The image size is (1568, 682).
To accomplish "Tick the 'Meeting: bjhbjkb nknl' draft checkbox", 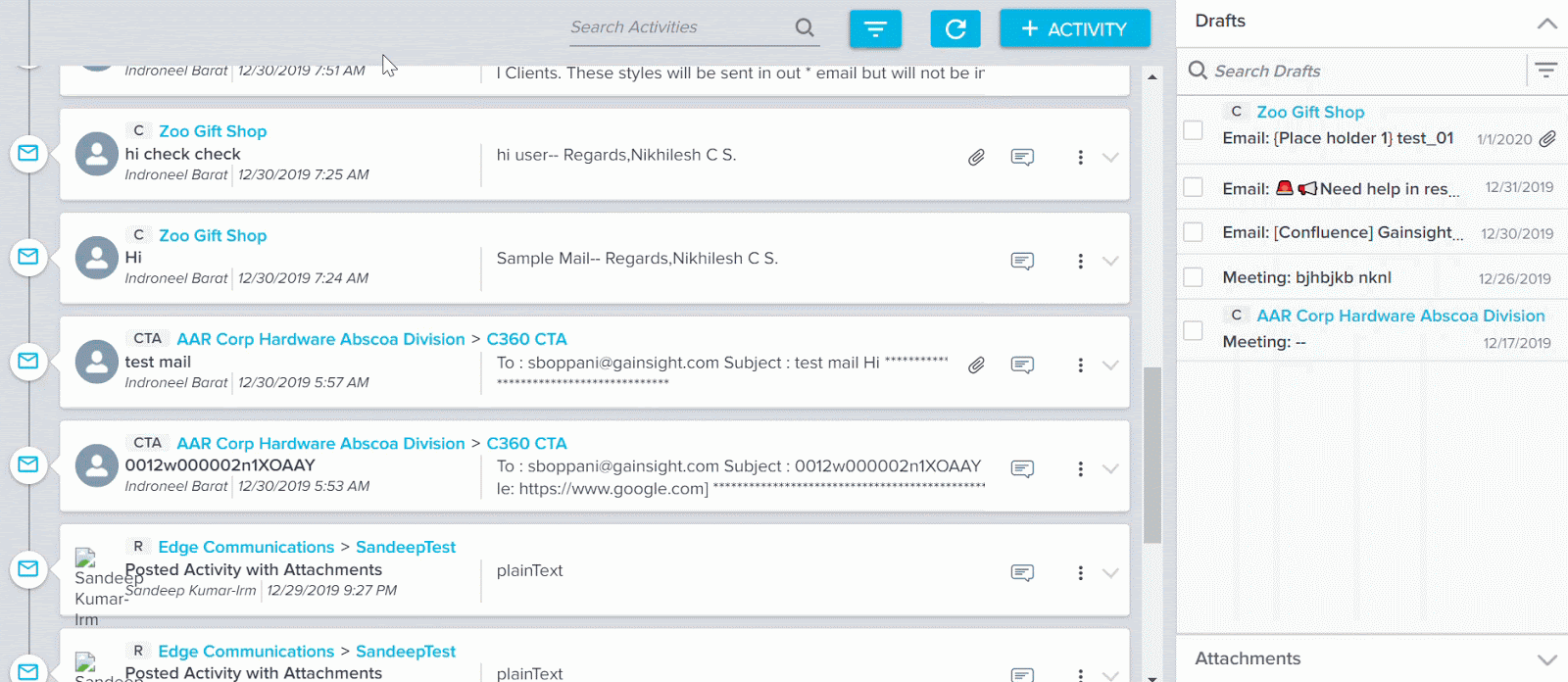I will click(1193, 277).
